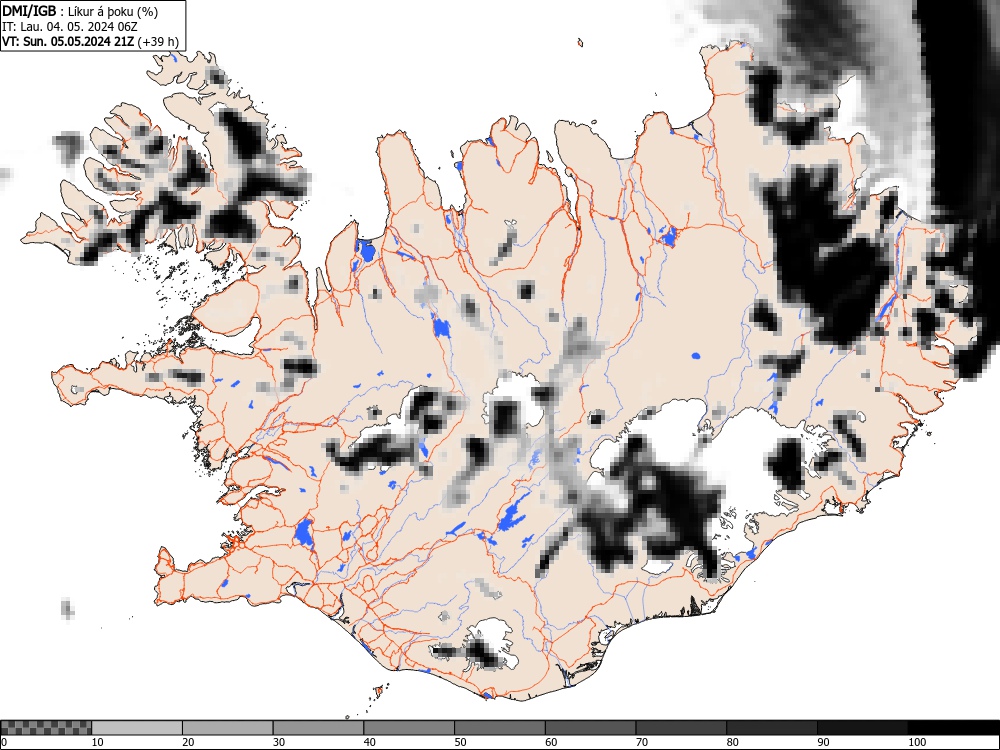The width and height of the screenshot is (1000, 750).
Task: Pick the 40–50% legend swatch
Action: (409, 728)
